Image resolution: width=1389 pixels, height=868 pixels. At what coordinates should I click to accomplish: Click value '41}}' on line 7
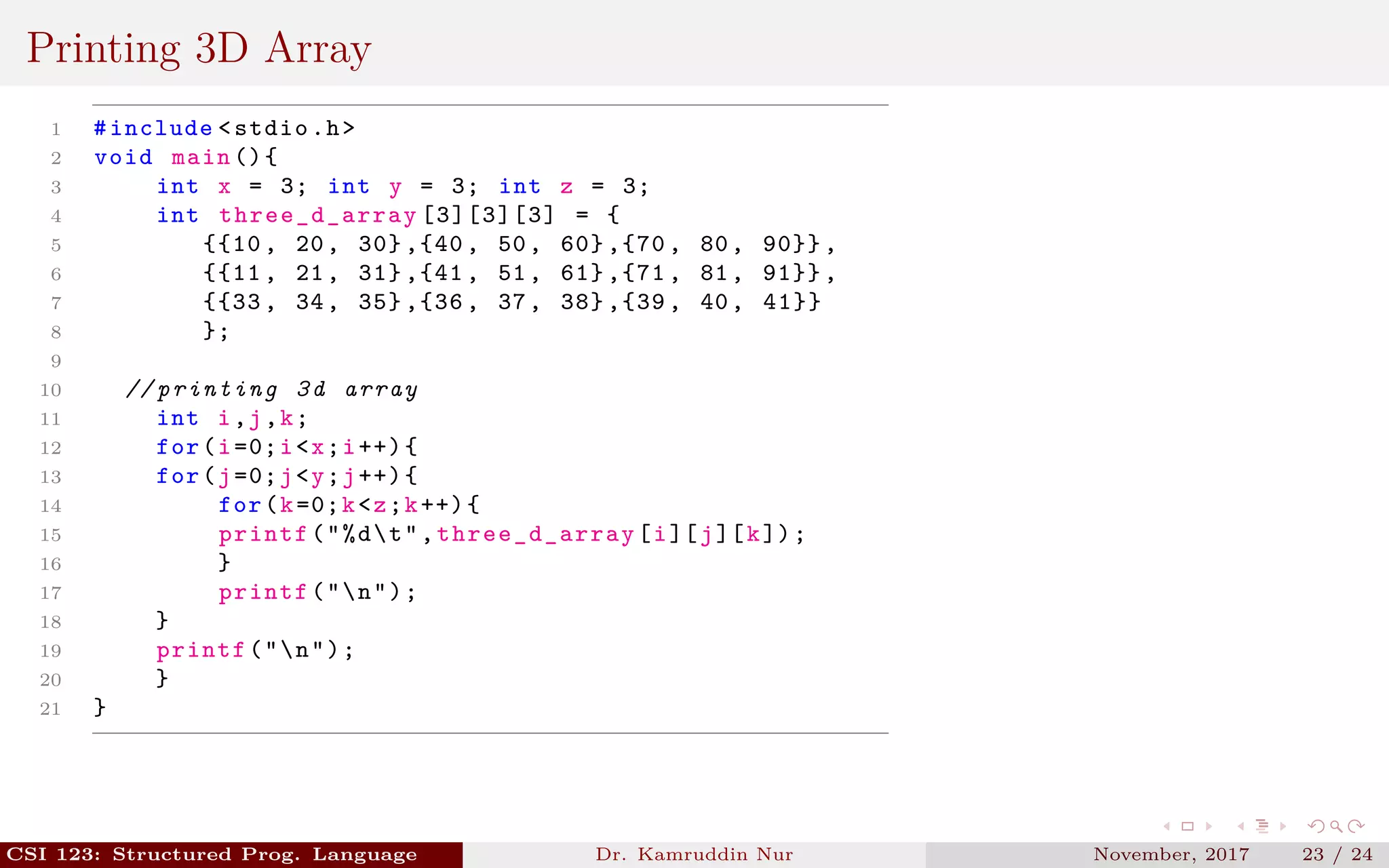791,302
